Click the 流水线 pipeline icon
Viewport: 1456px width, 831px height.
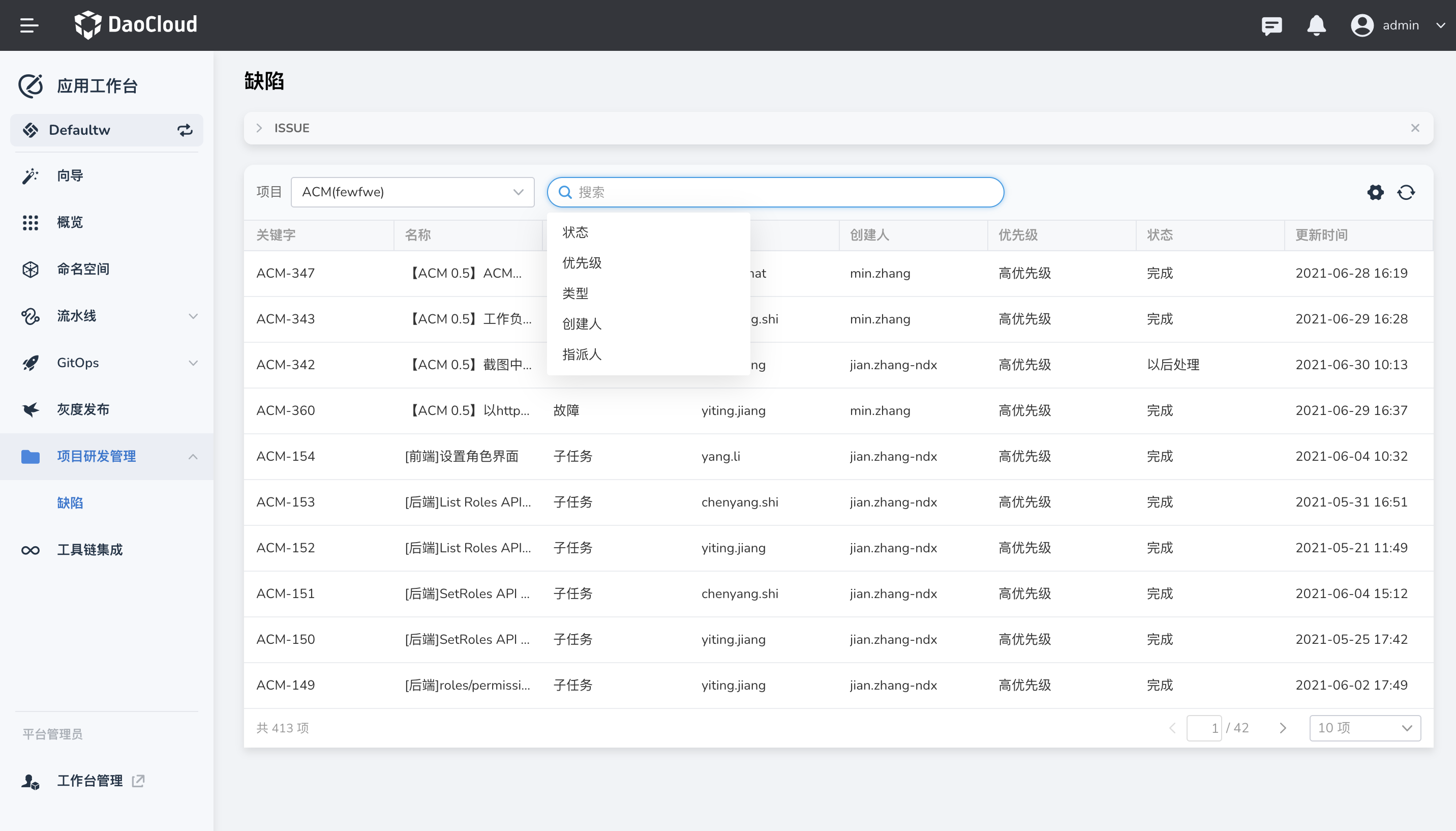[30, 316]
